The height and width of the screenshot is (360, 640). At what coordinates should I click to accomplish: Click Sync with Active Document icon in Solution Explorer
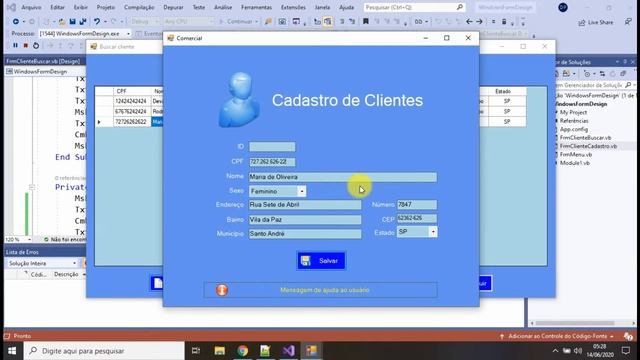pyautogui.click(x=602, y=74)
